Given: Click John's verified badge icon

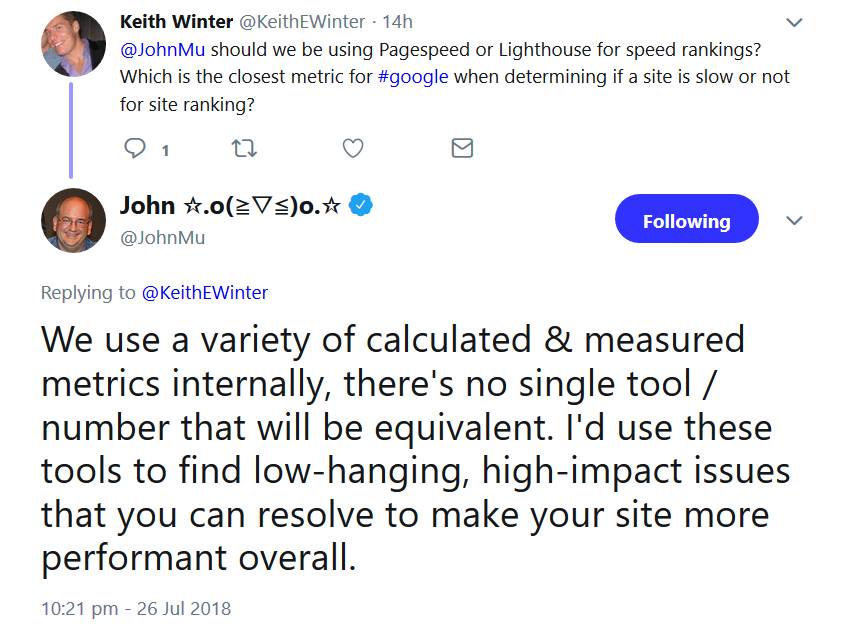Looking at the screenshot, I should (x=362, y=206).
